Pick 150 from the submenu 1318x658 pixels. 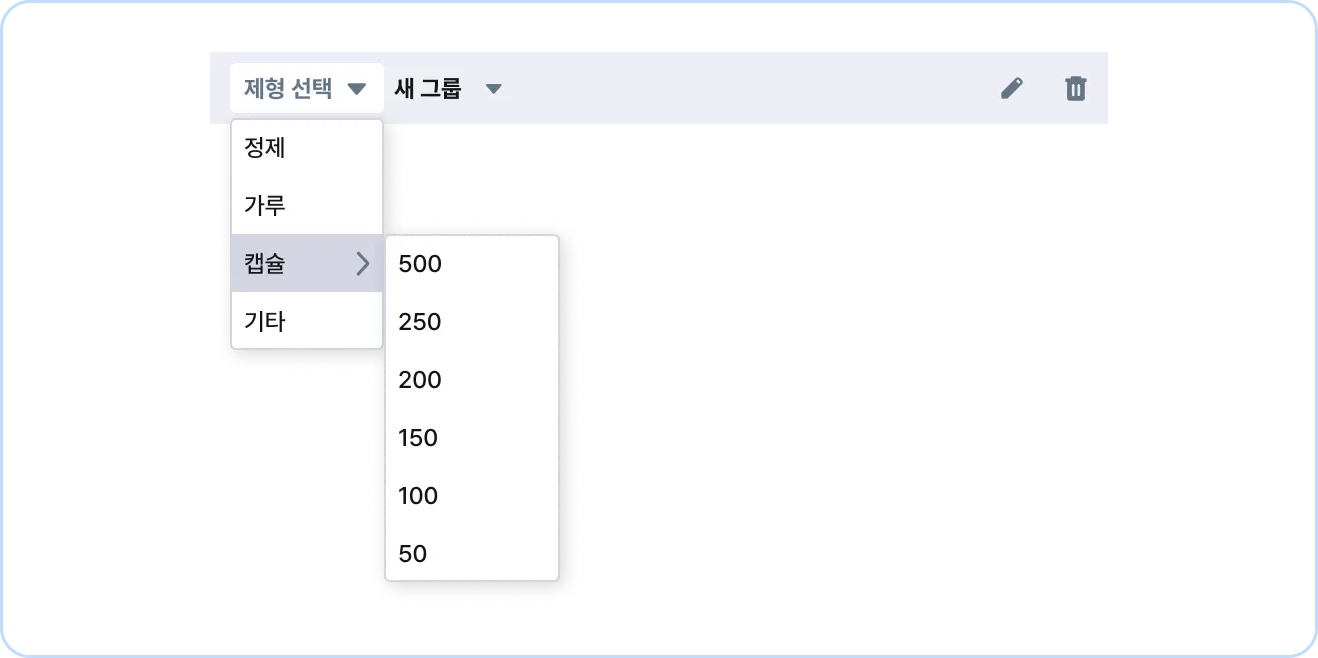click(x=472, y=438)
